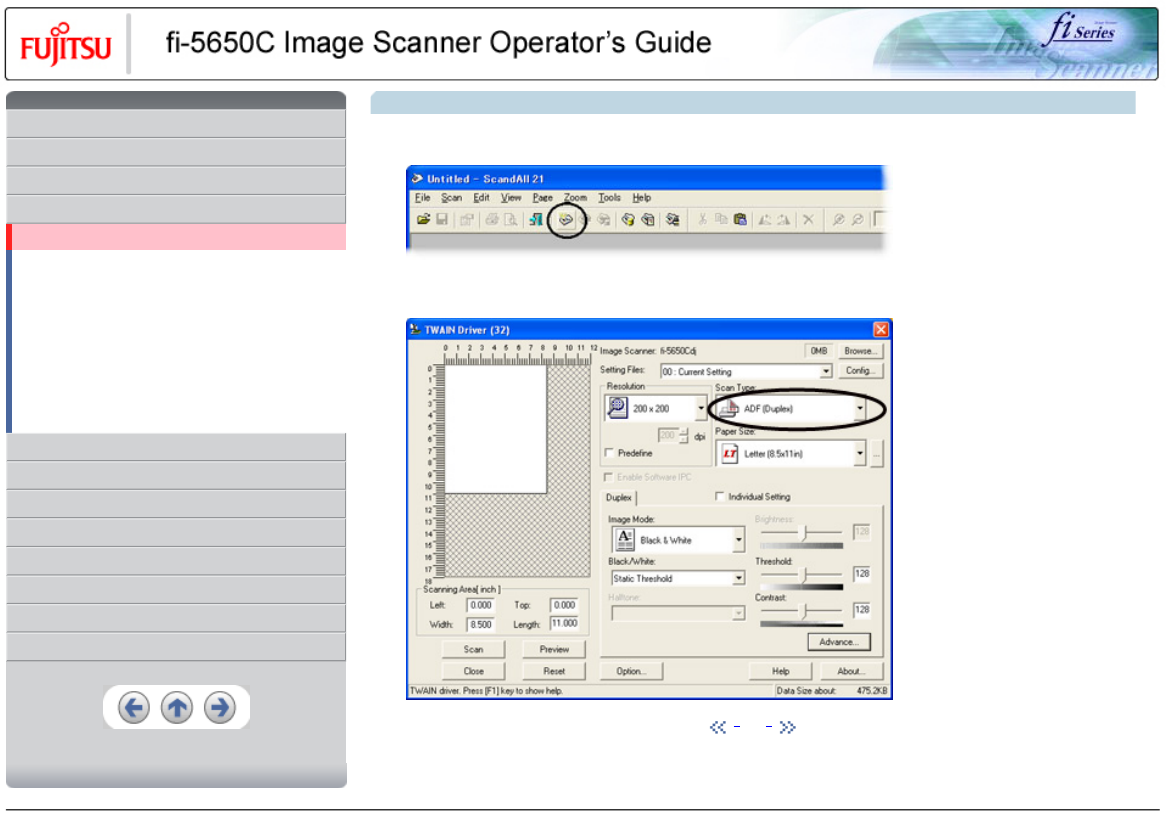
Task: Click the Threshold value box 128
Action: 862,573
